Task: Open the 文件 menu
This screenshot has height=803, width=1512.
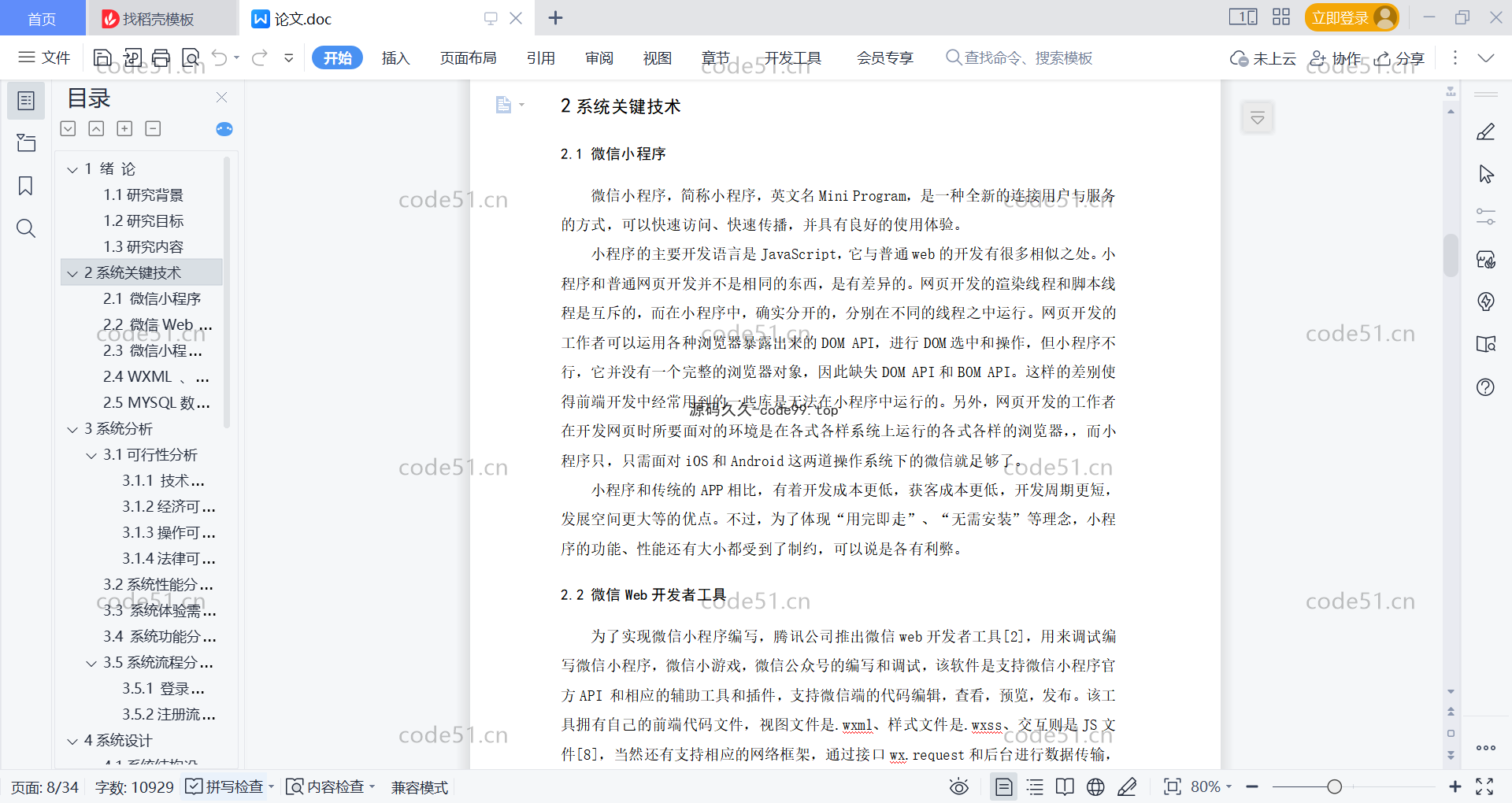Action: tap(45, 57)
